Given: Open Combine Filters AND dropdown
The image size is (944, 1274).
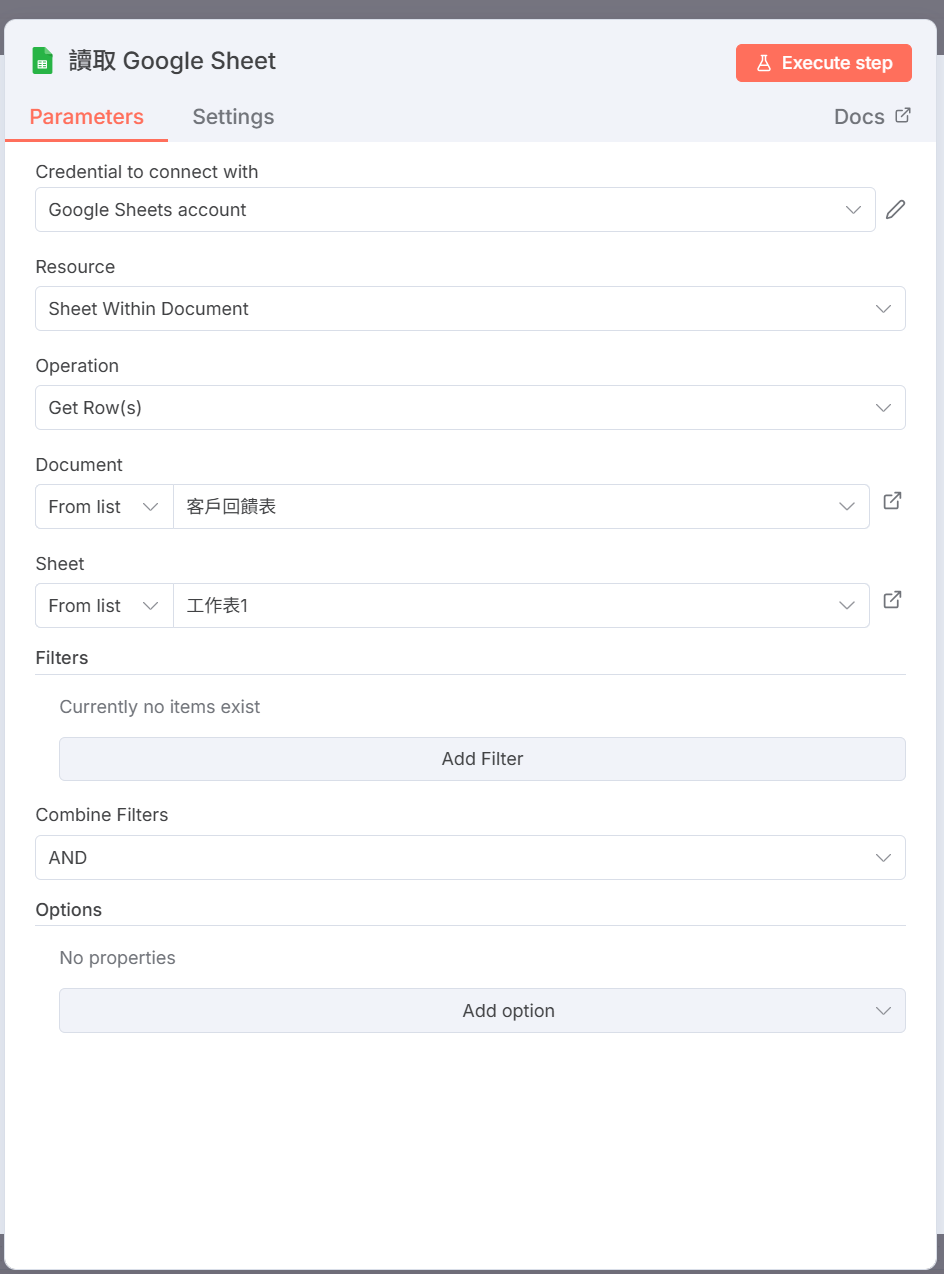Looking at the screenshot, I should click(x=470, y=858).
